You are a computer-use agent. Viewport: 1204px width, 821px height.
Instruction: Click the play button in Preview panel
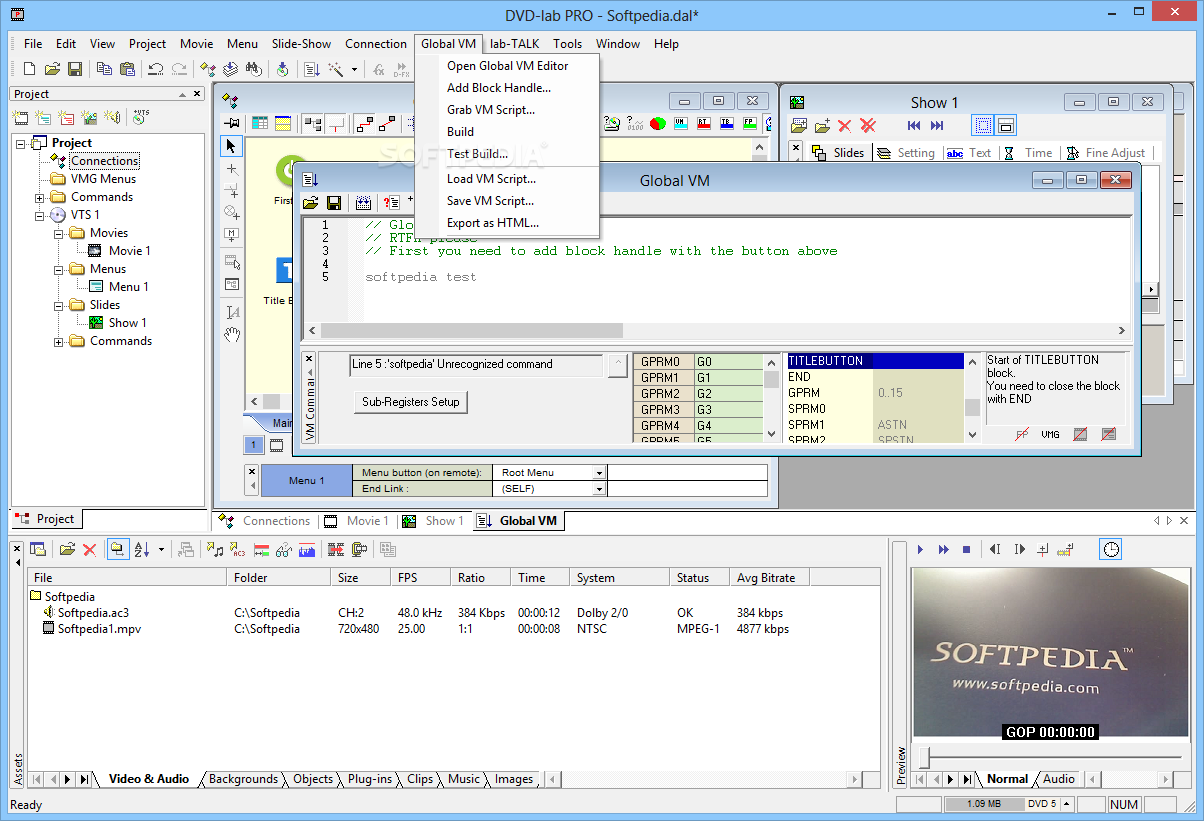pyautogui.click(x=921, y=549)
